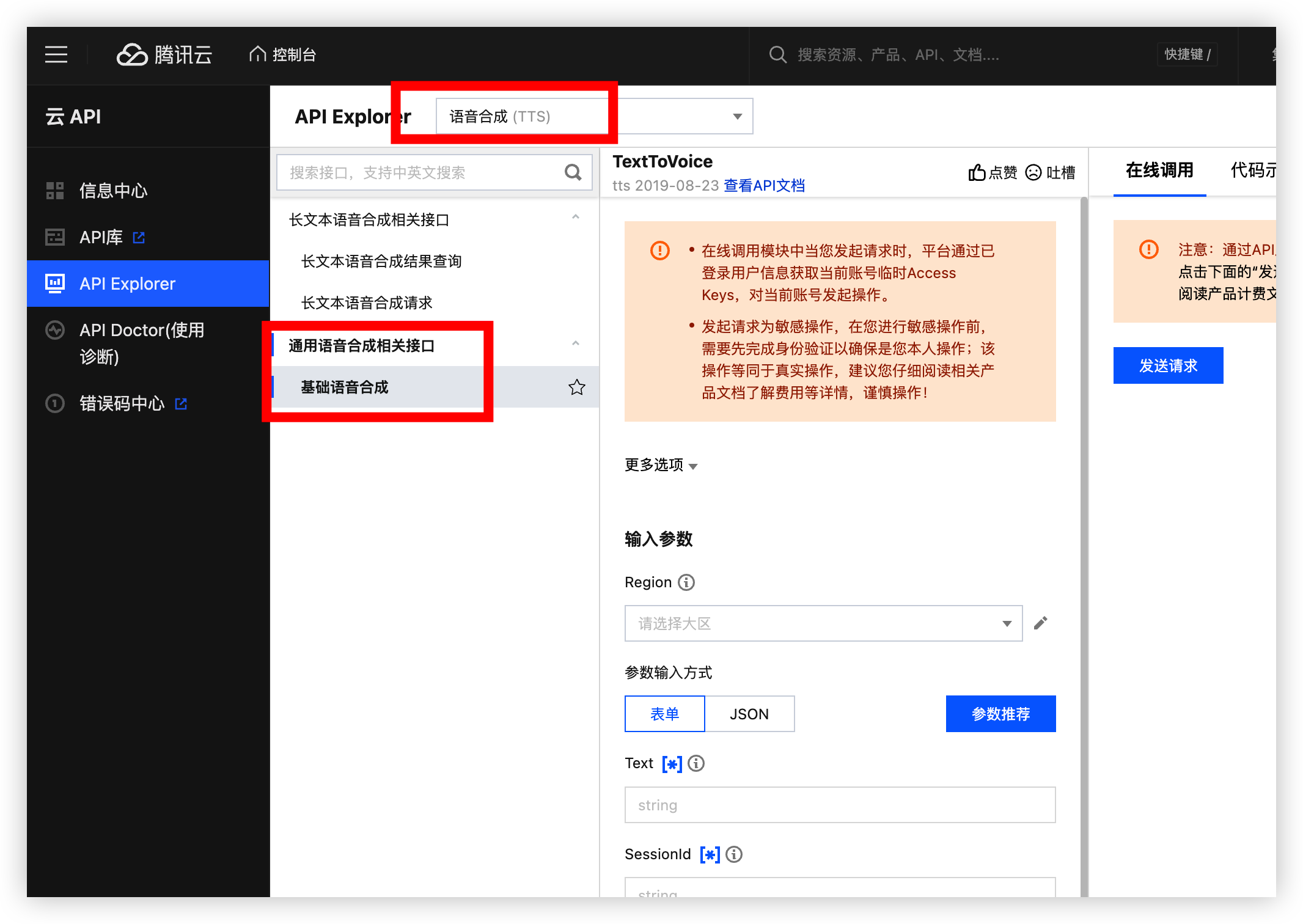Click the warning icon in the request notice
This screenshot has height=924, width=1303.
(x=660, y=251)
